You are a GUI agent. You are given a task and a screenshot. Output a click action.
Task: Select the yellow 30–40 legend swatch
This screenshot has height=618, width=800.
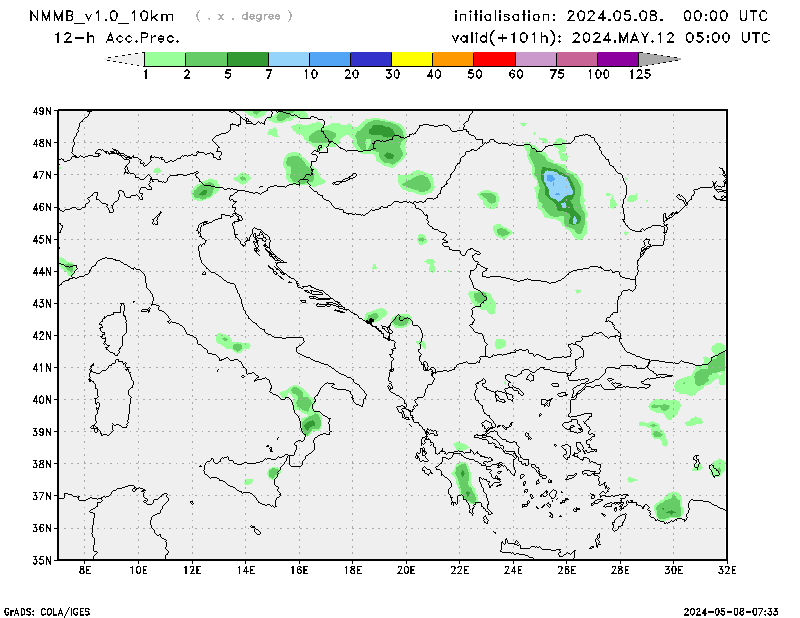click(412, 60)
